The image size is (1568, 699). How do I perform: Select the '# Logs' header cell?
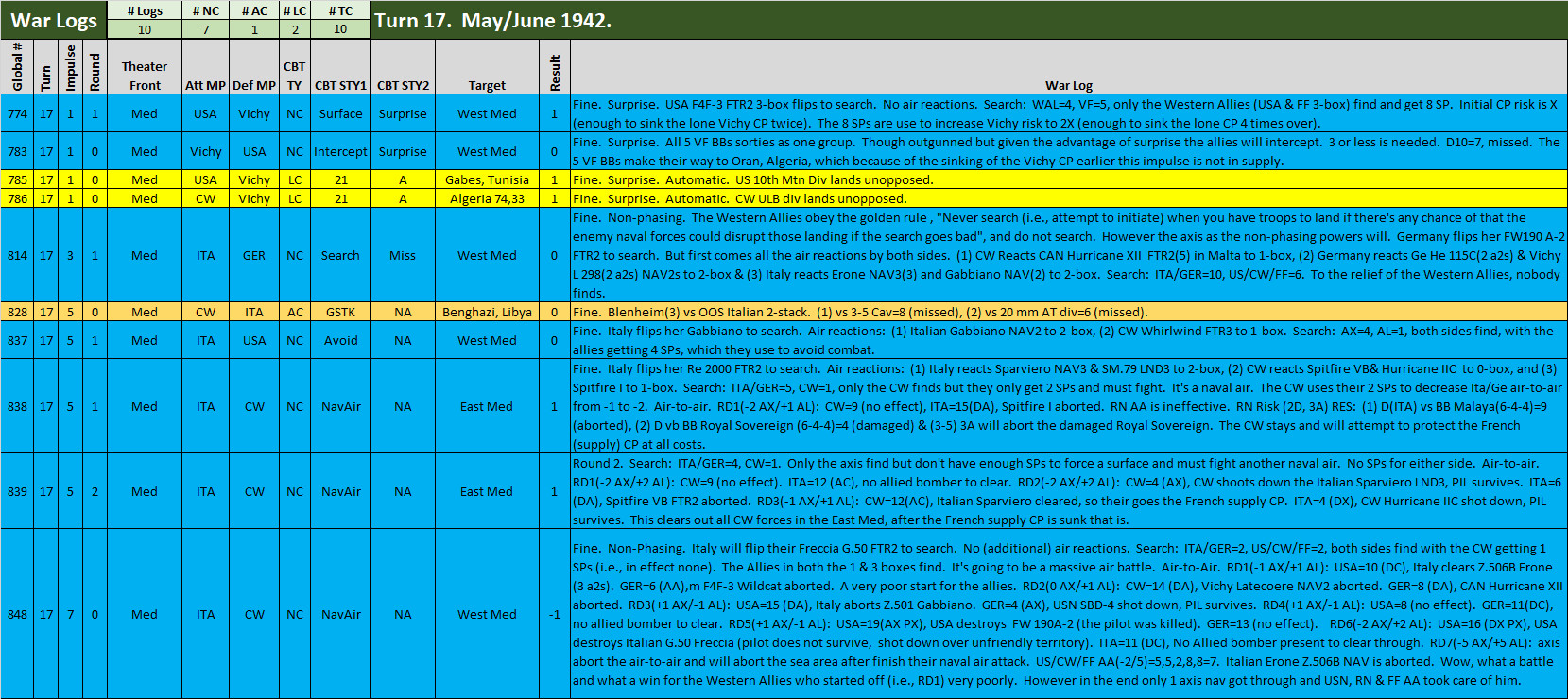[x=145, y=10]
